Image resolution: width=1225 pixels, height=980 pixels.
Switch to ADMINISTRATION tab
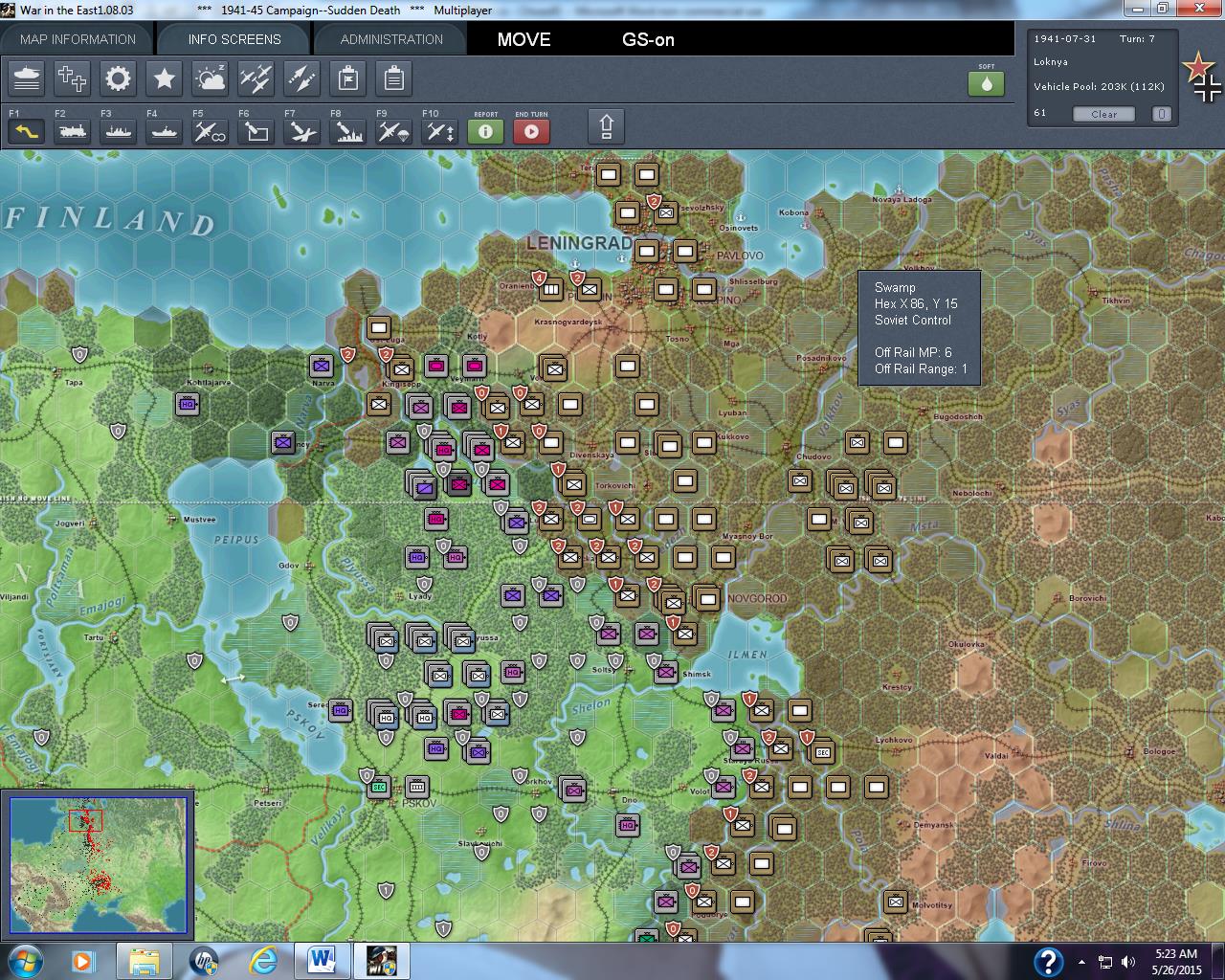pos(391,39)
